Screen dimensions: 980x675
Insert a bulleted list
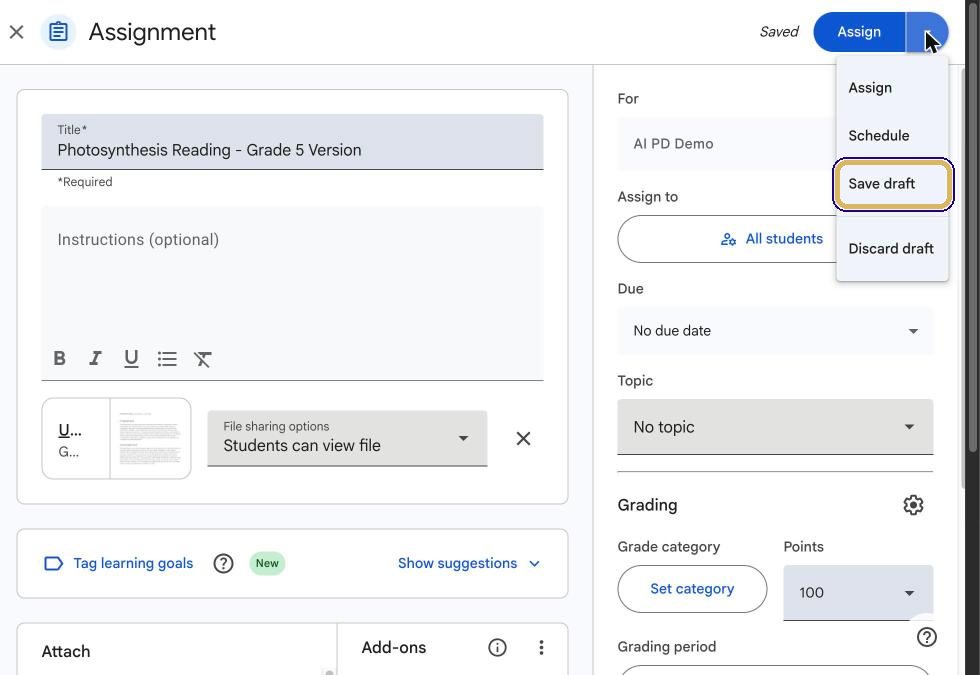[167, 359]
